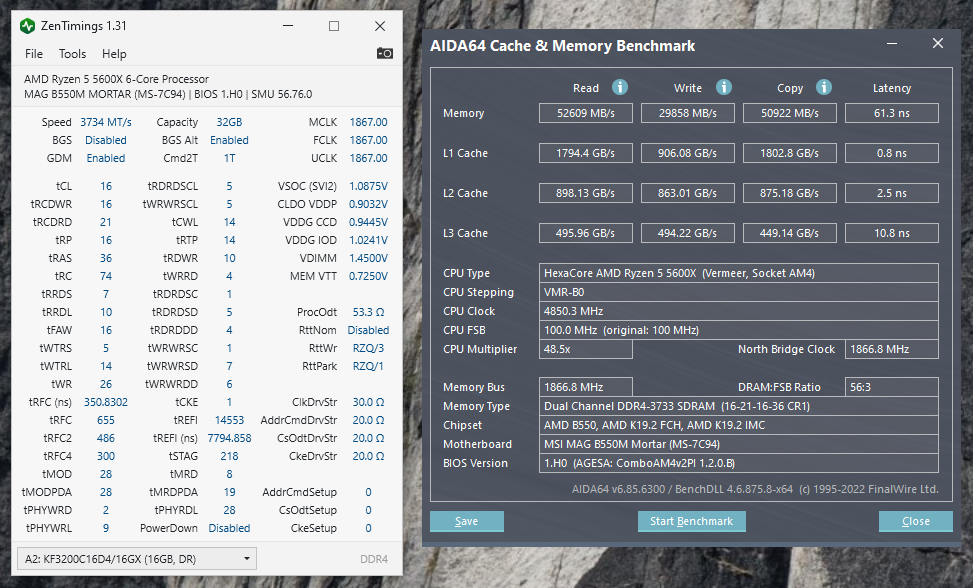Click L3 Cache Copy value 449.14 GB/s
The width and height of the screenshot is (973, 588).
pyautogui.click(x=789, y=233)
